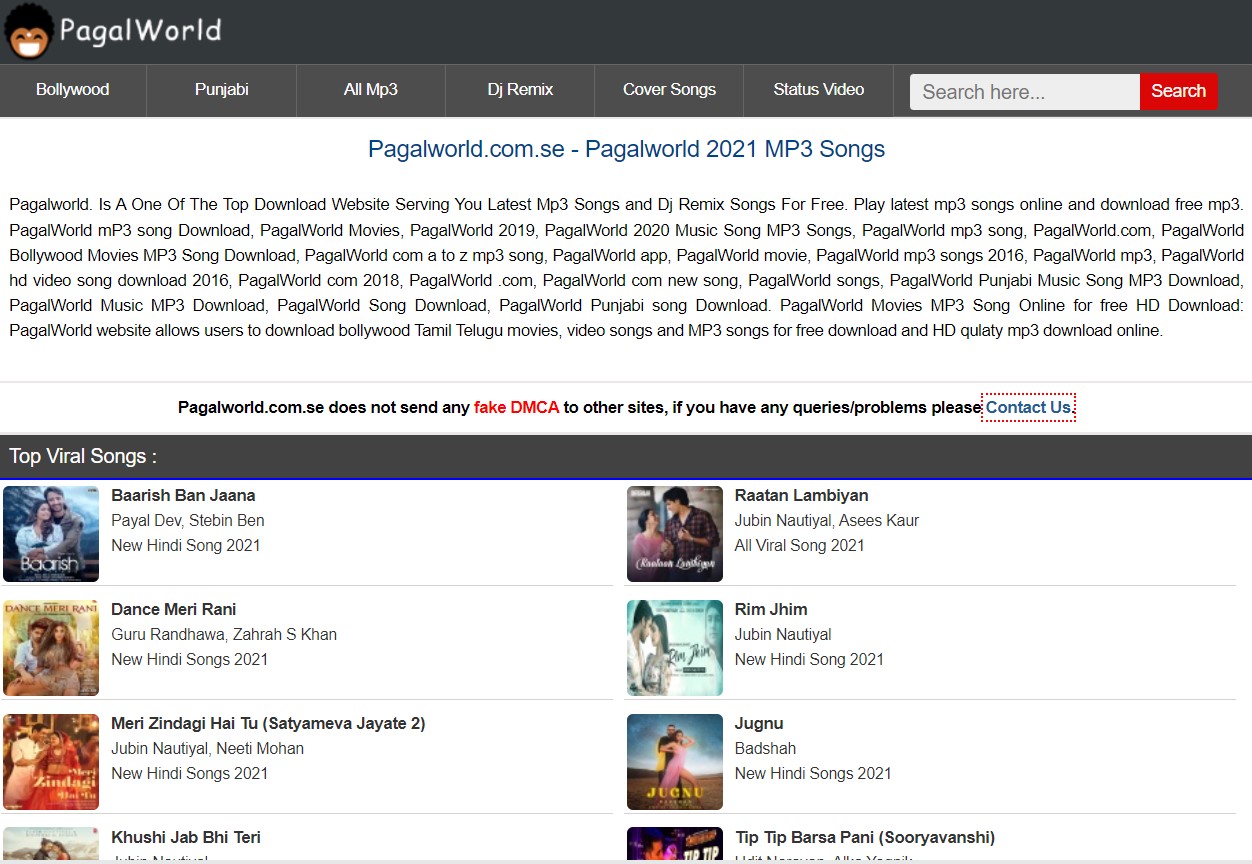The width and height of the screenshot is (1252, 864).
Task: Open Khushi Jab Bhi Teri title
Action: tap(186, 837)
